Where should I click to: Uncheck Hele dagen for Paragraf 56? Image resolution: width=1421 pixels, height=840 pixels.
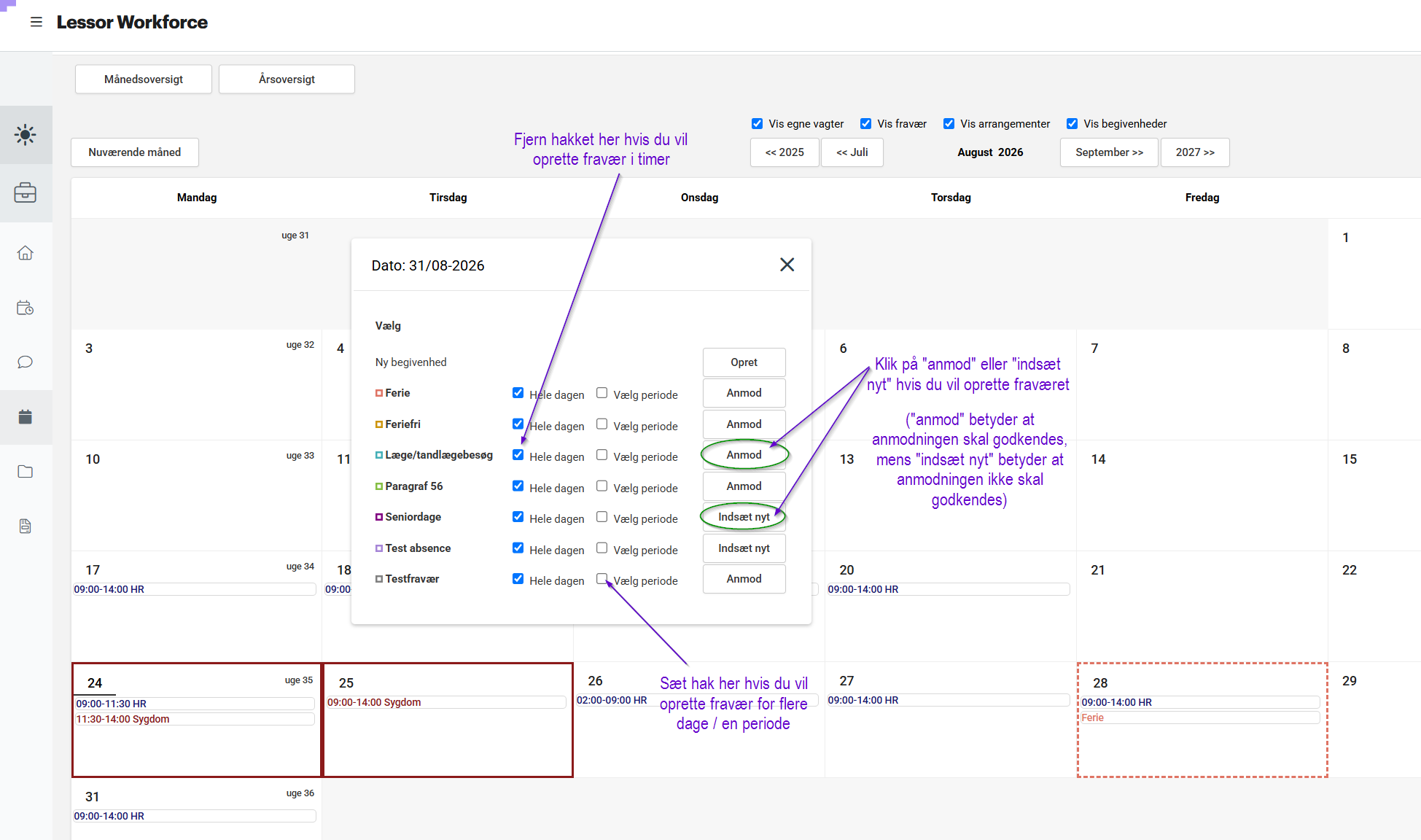(x=518, y=486)
